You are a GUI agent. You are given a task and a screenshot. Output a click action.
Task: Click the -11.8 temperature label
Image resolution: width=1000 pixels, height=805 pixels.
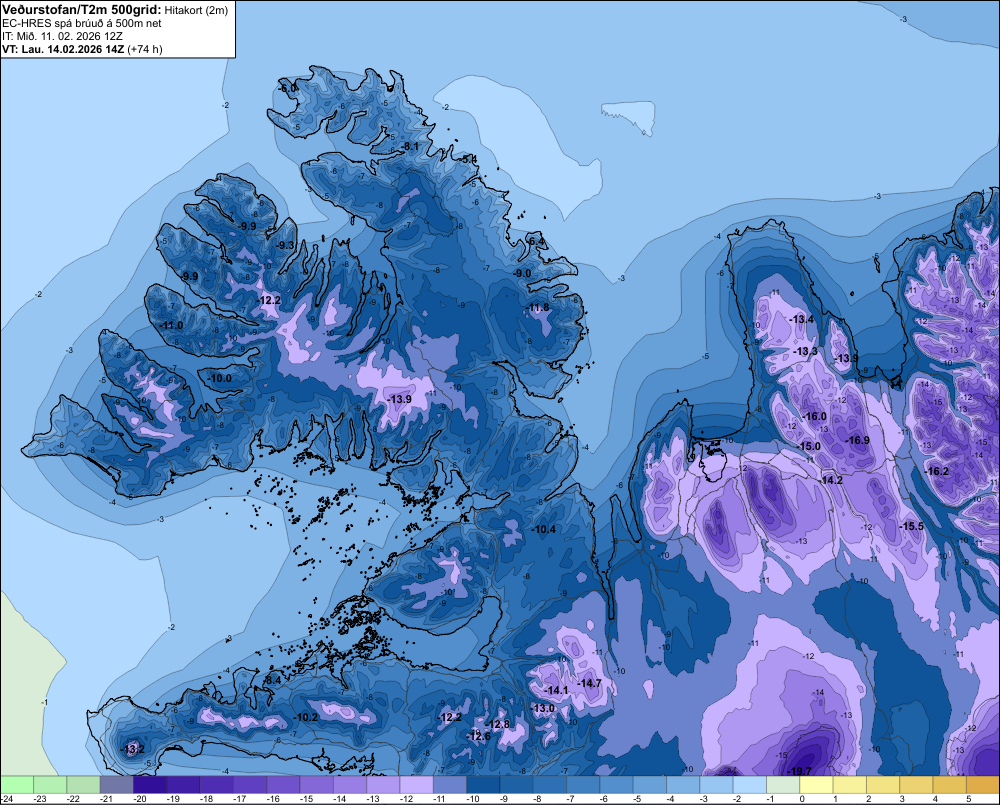click(538, 307)
